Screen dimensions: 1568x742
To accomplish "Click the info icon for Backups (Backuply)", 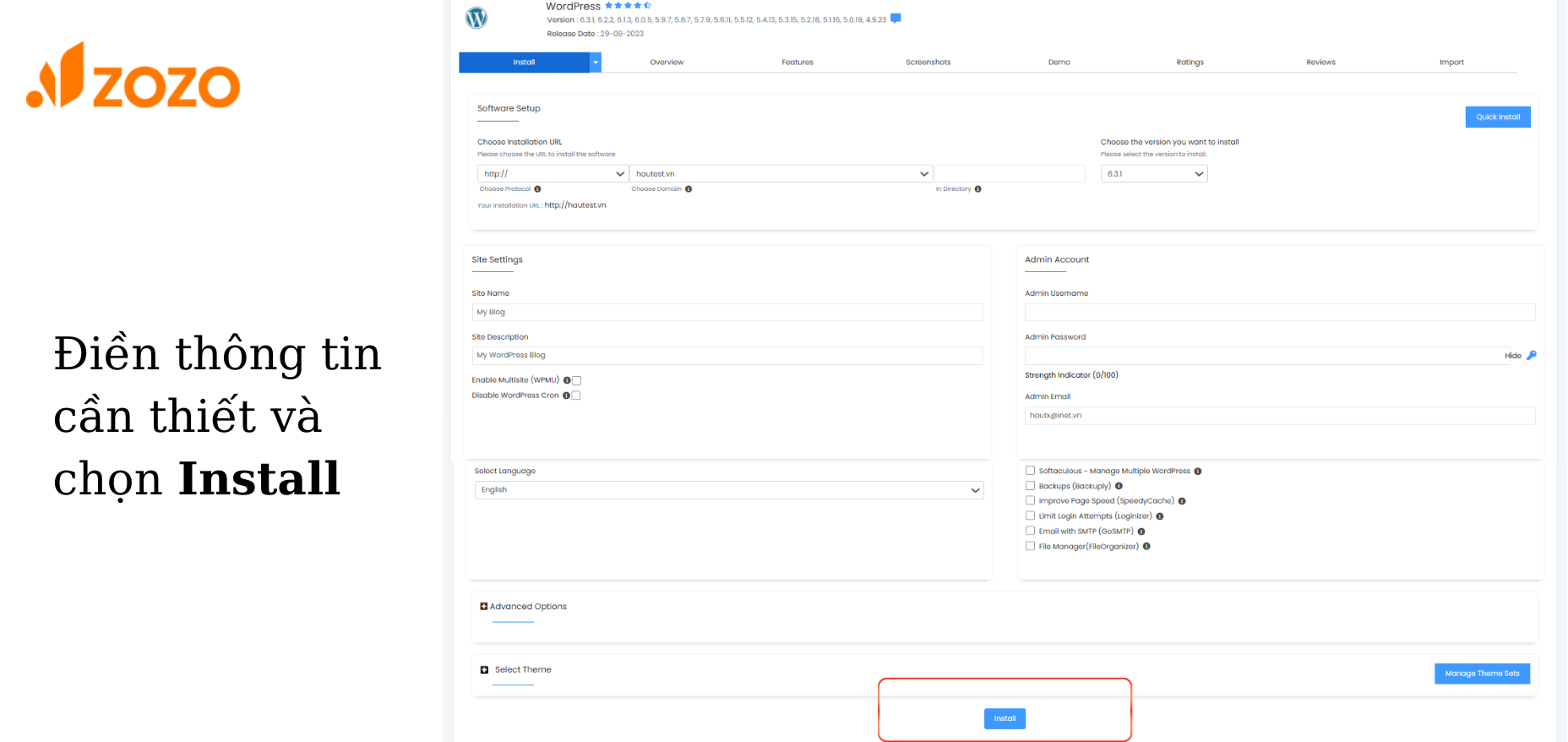I will [x=1119, y=486].
